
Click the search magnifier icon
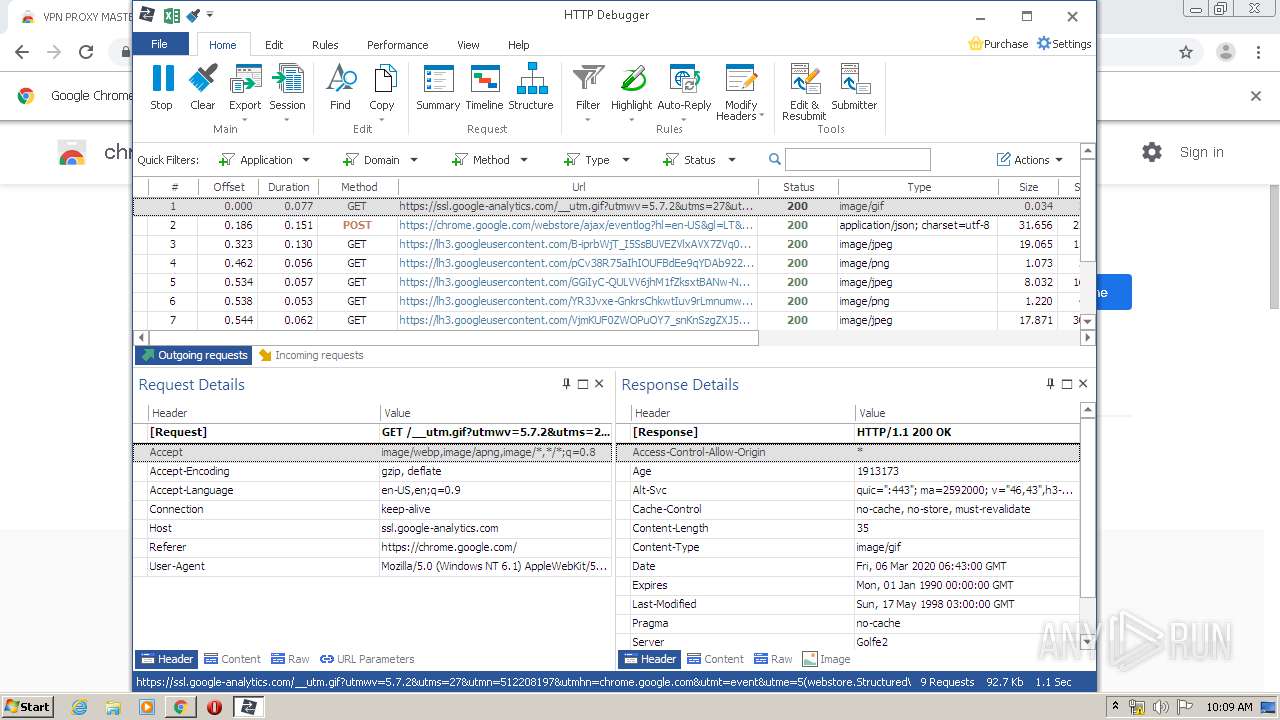tap(774, 160)
